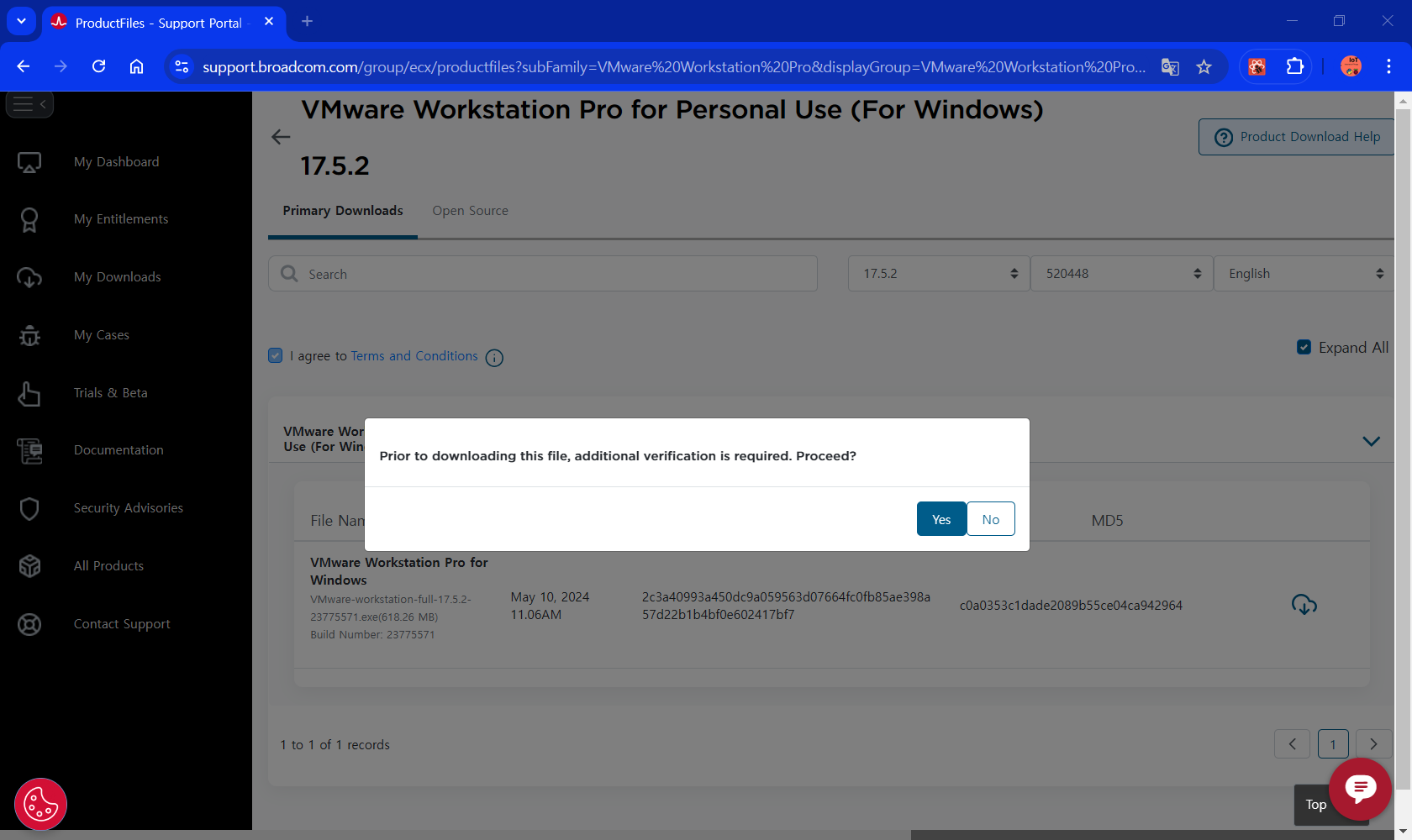Click the MD5 column header
Viewport: 1412px width, 840px height.
pyautogui.click(x=1107, y=521)
